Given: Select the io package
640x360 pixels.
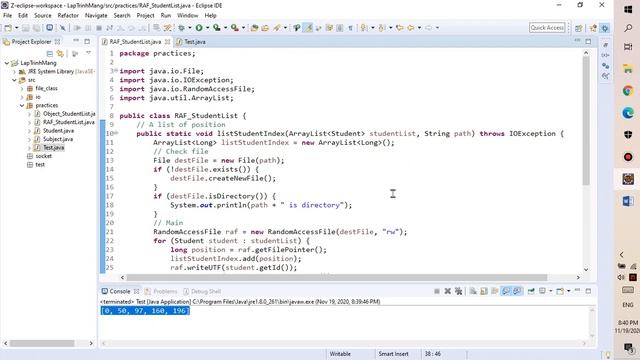Looking at the screenshot, I should 38,97.
